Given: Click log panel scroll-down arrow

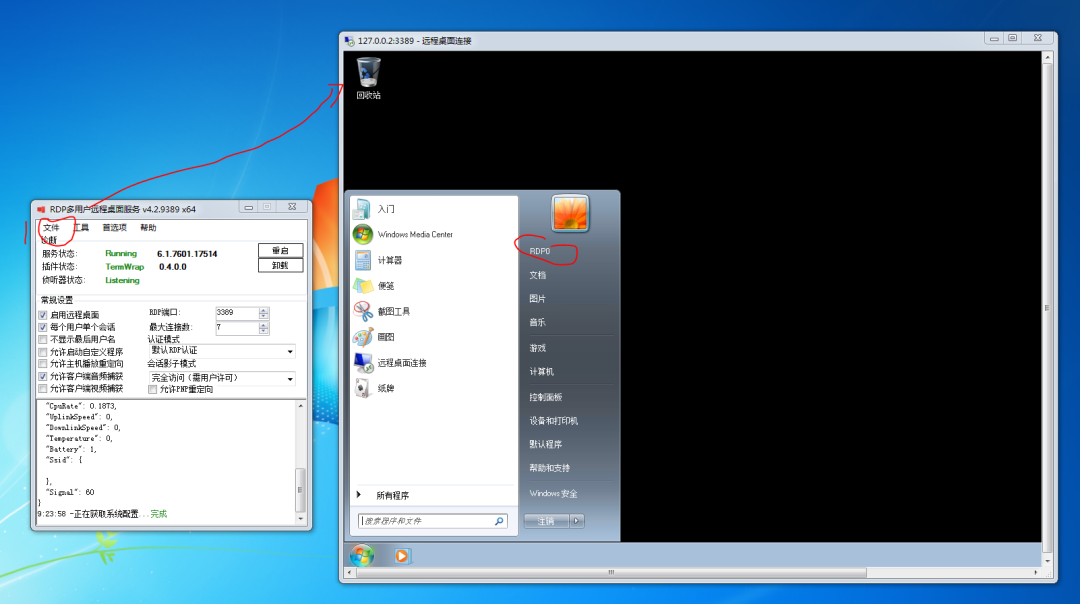Looking at the screenshot, I should tap(300, 519).
